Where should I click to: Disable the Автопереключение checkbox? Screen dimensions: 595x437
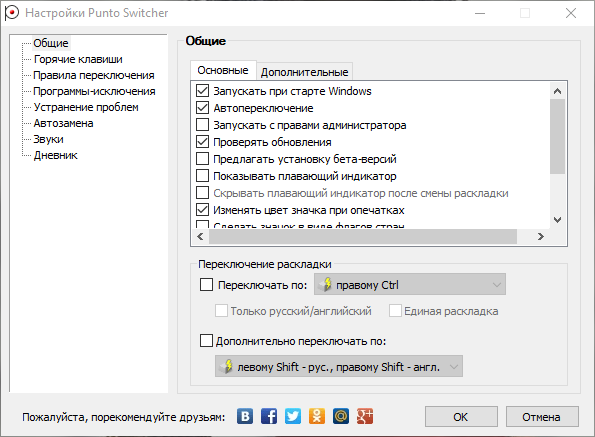point(202,108)
